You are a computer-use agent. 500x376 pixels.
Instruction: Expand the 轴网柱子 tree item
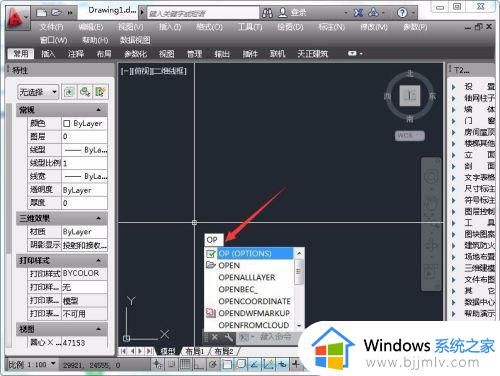coord(454,98)
